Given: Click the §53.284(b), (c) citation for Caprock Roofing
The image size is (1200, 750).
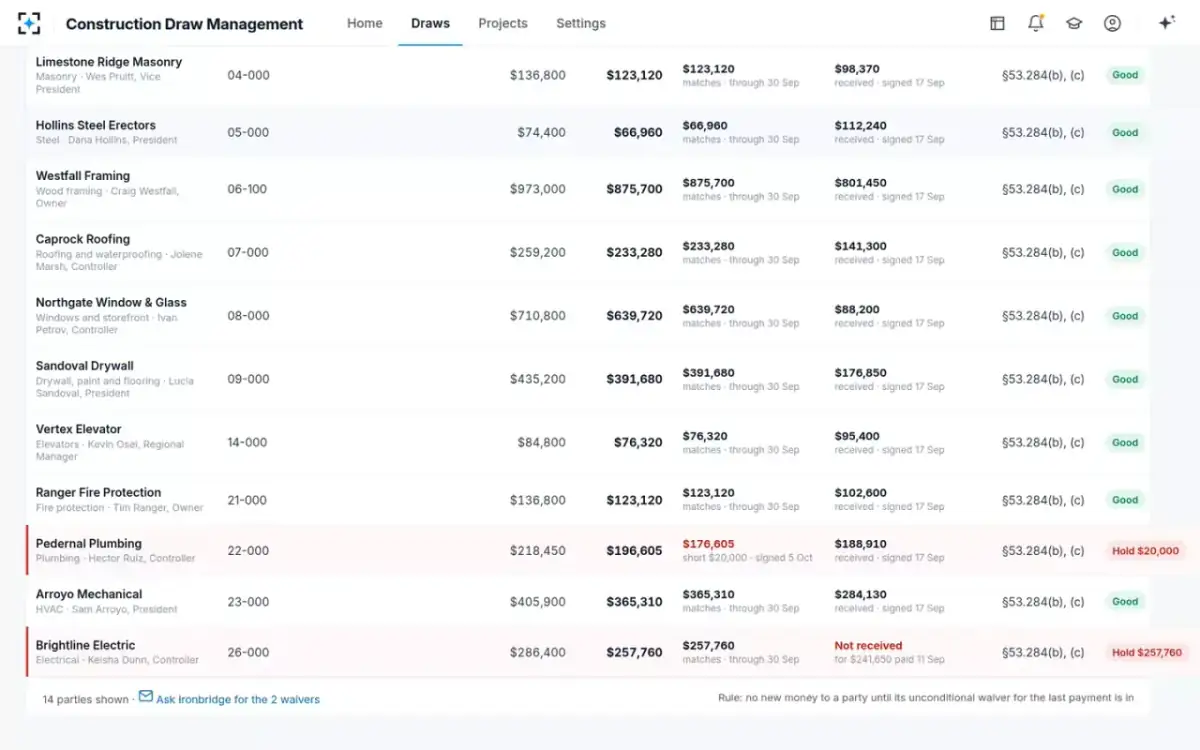Looking at the screenshot, I should pyautogui.click(x=1043, y=253).
